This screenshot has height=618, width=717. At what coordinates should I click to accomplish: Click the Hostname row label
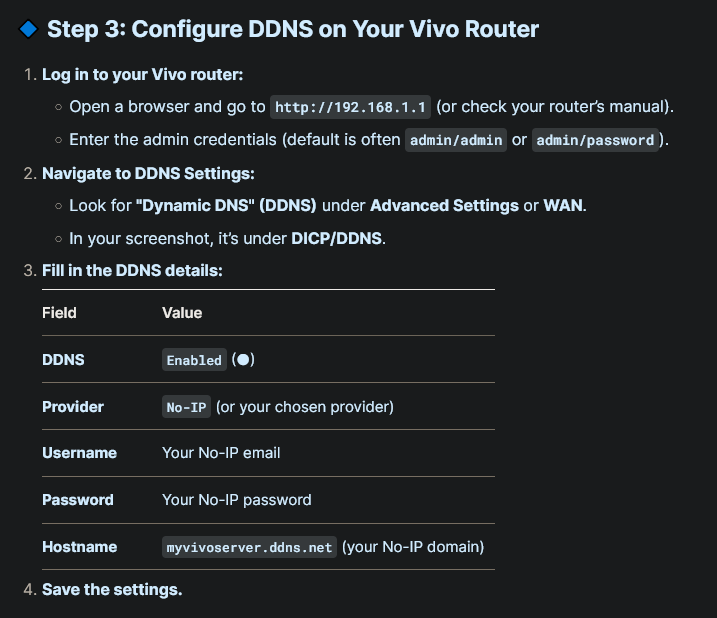point(79,547)
